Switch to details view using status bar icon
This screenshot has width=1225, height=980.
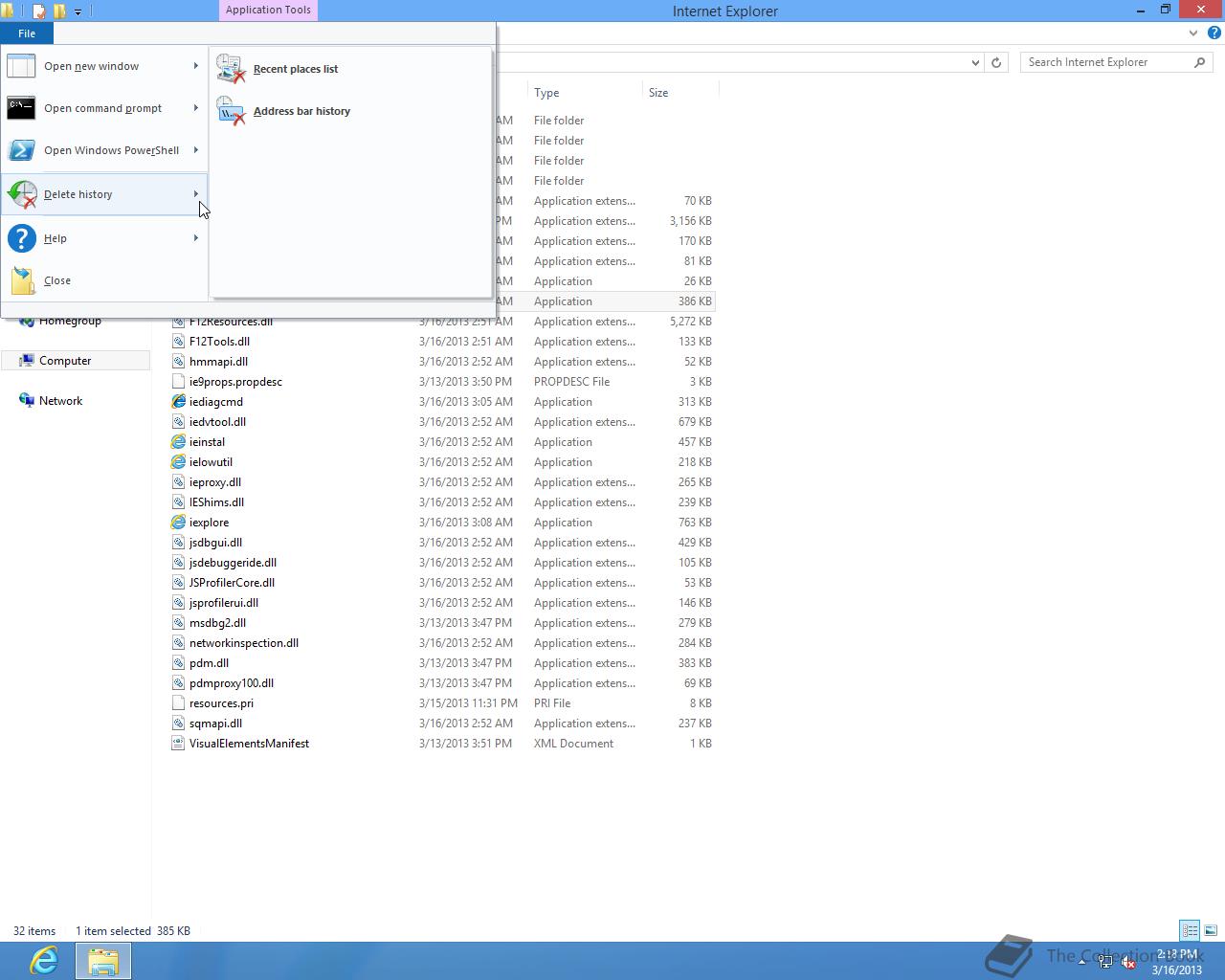click(x=1190, y=930)
